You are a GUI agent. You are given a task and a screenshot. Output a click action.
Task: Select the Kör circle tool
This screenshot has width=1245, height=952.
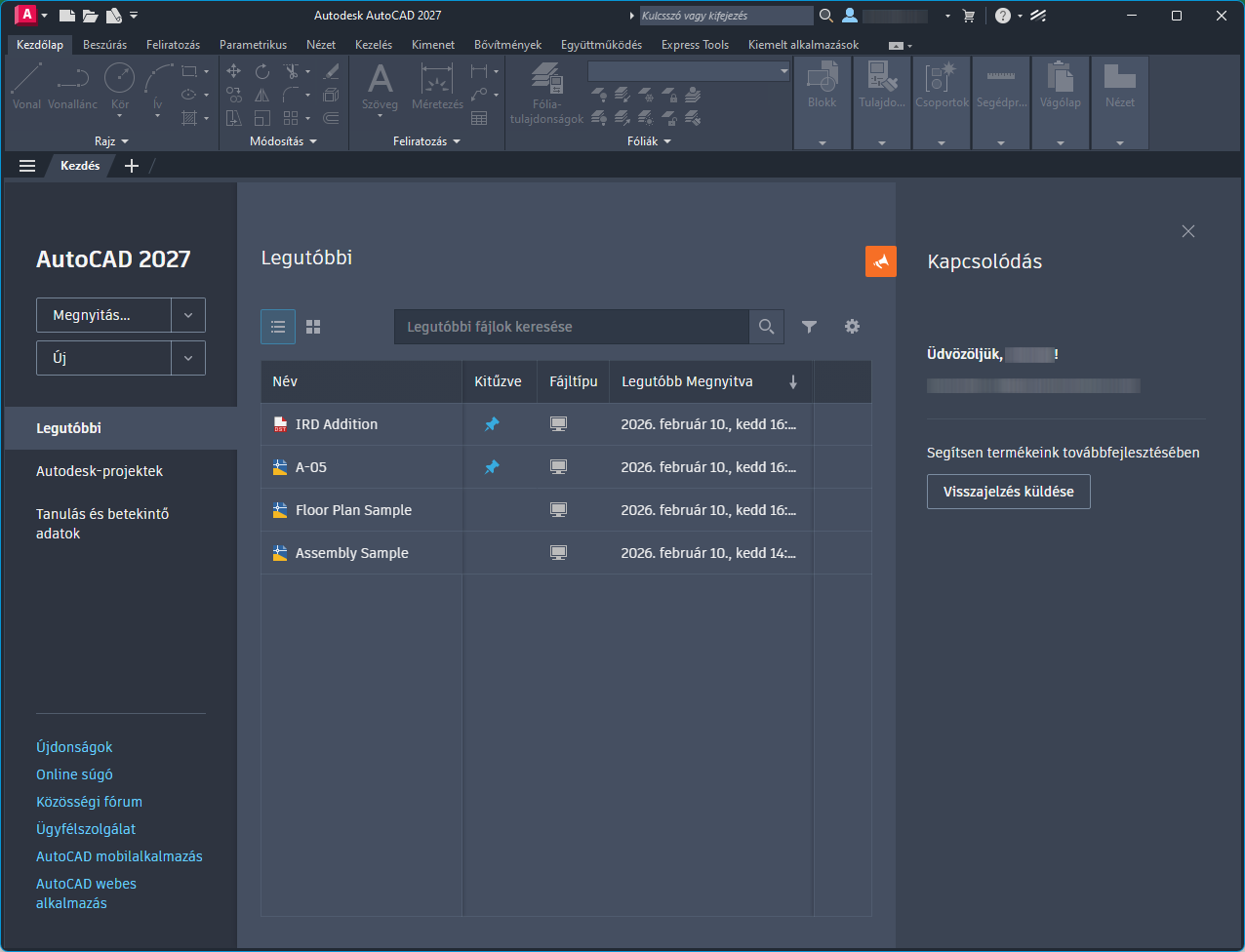[119, 86]
